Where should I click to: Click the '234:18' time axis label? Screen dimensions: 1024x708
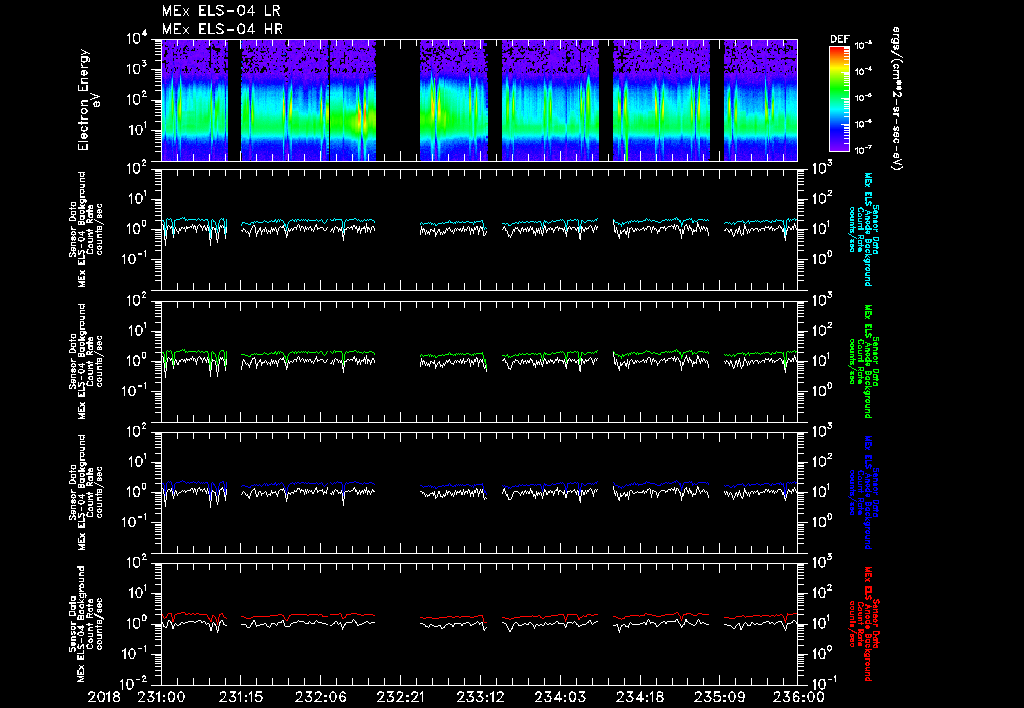coord(639,698)
